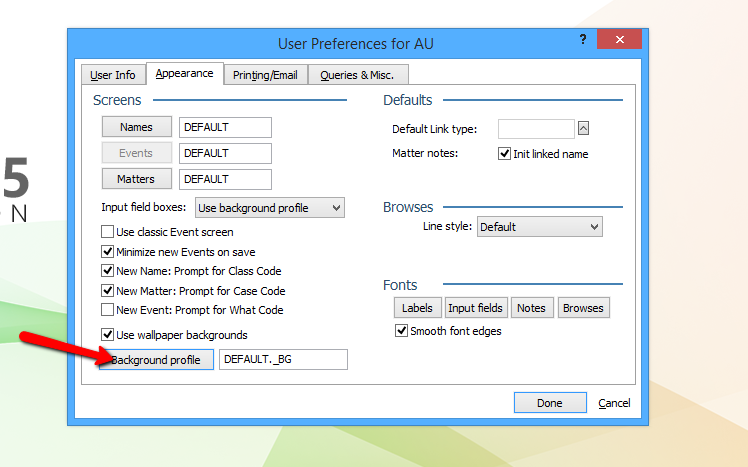
Task: Toggle Smooth font edges checkbox
Action: (401, 331)
